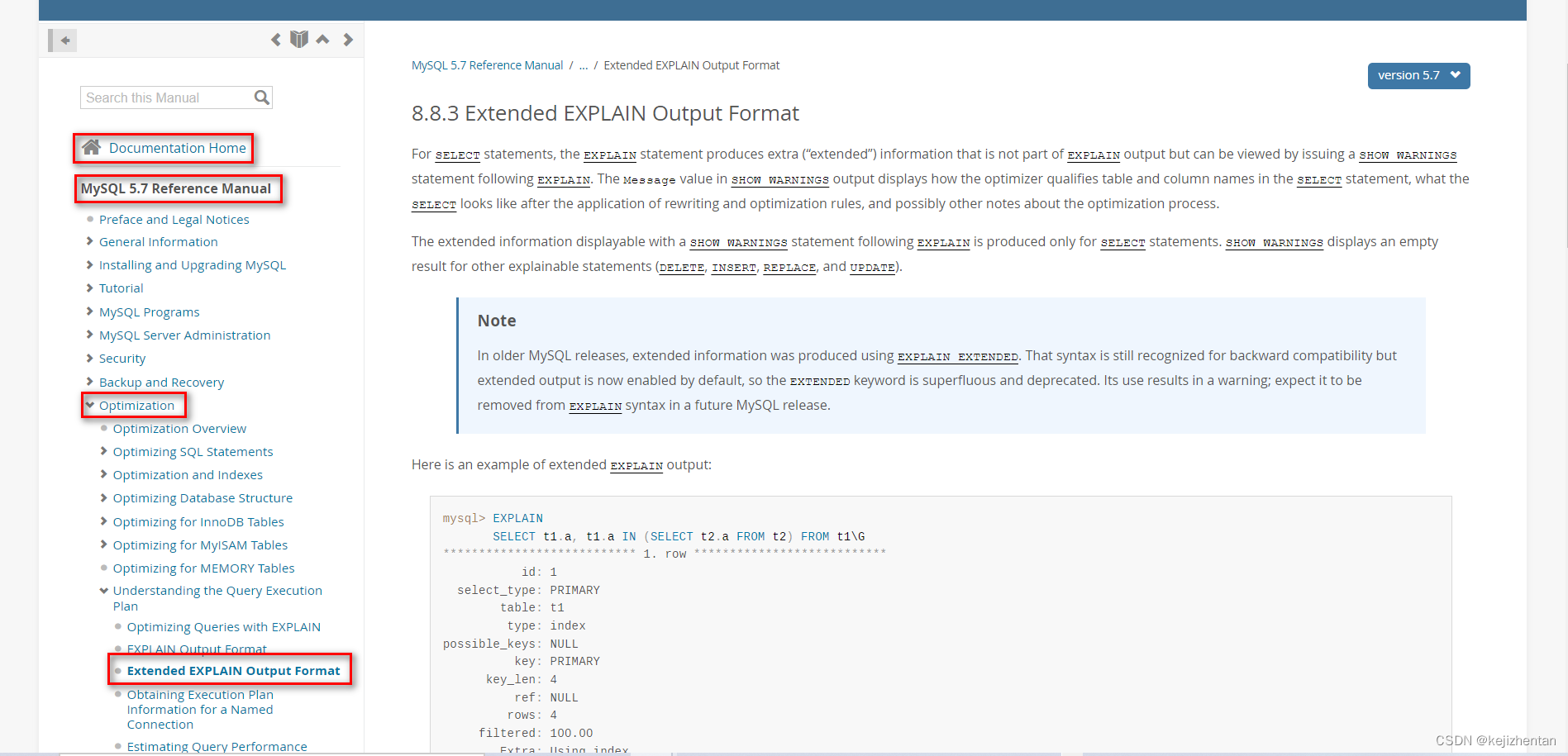Click the search magnifier icon
Screen dimensions: 1568x756
click(x=262, y=97)
